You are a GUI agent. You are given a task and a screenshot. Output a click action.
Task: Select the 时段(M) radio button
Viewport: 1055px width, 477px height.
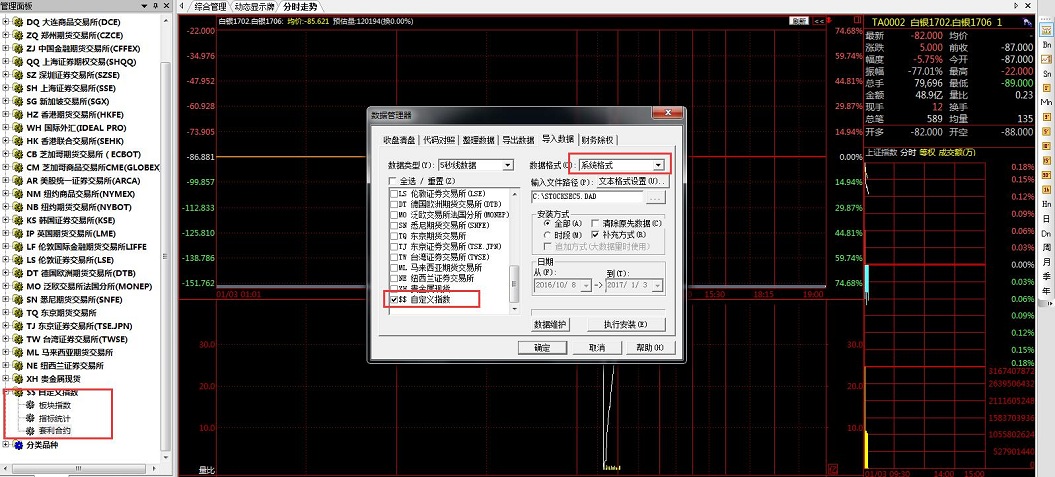click(x=547, y=234)
